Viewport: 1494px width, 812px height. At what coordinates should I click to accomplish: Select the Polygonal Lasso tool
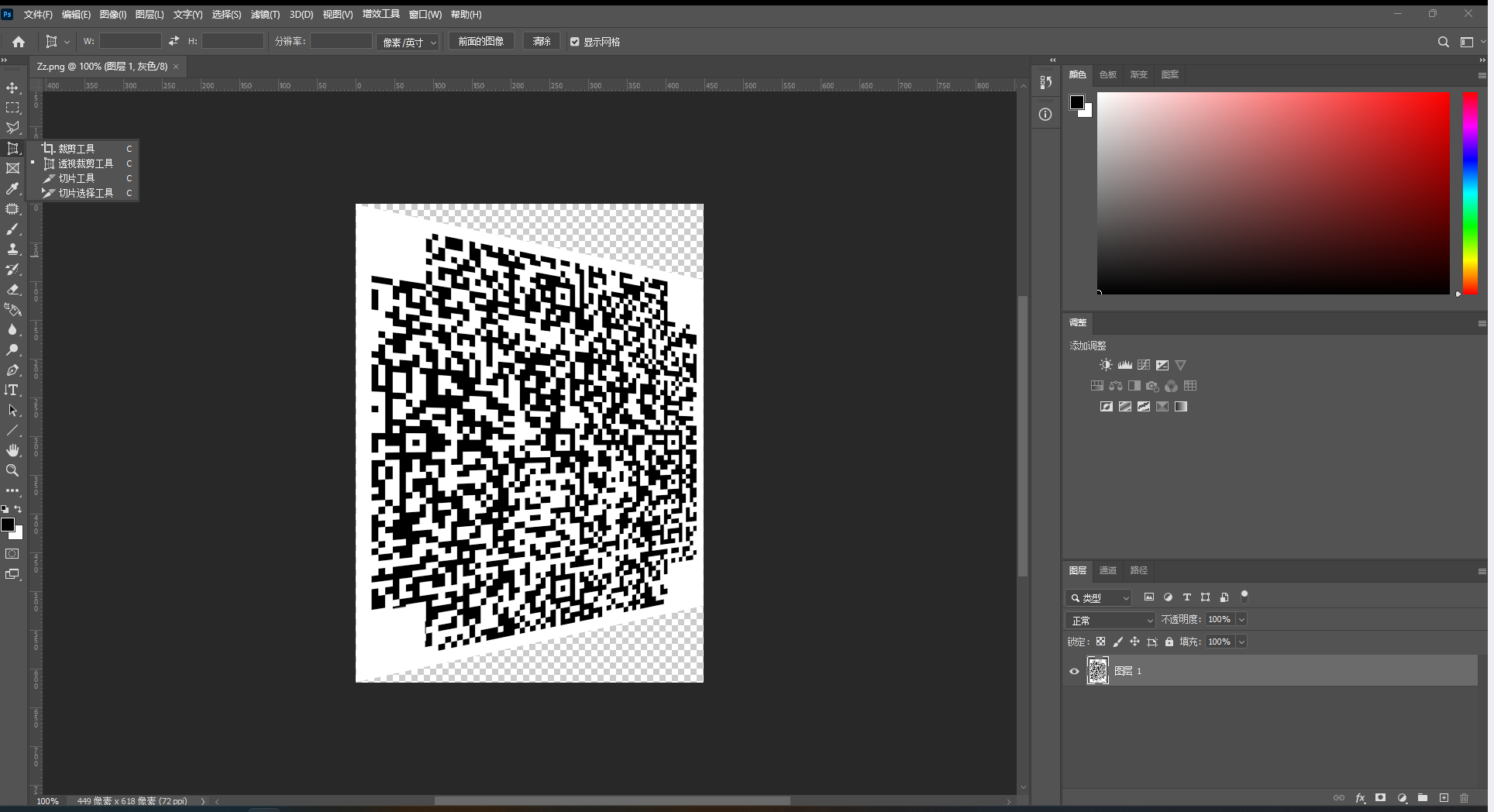click(12, 128)
